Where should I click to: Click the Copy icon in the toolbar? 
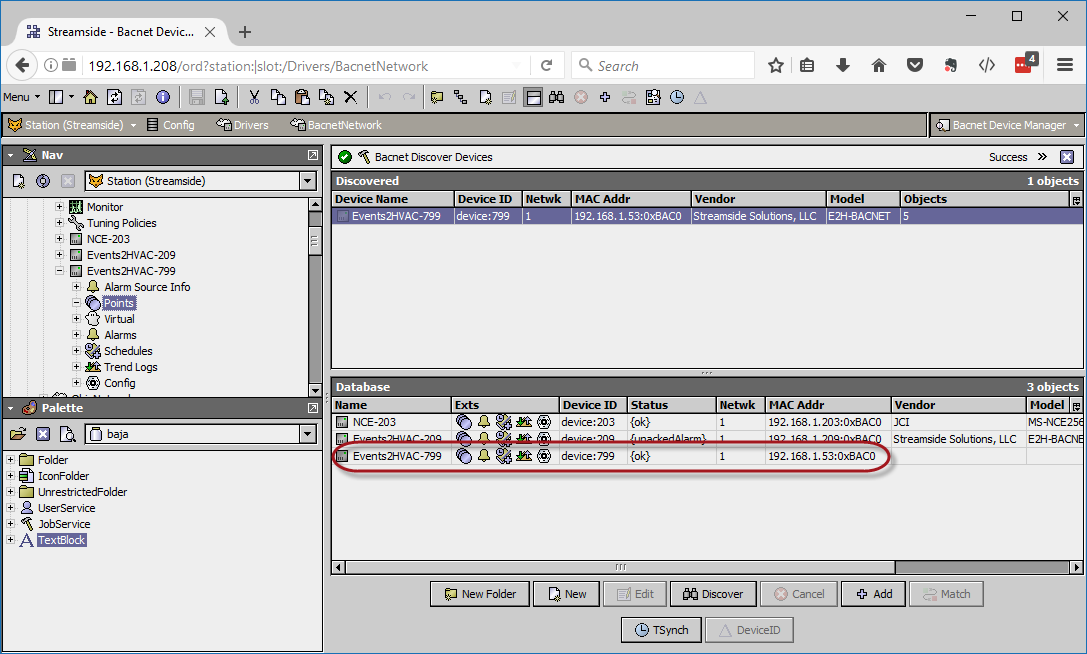tap(278, 97)
